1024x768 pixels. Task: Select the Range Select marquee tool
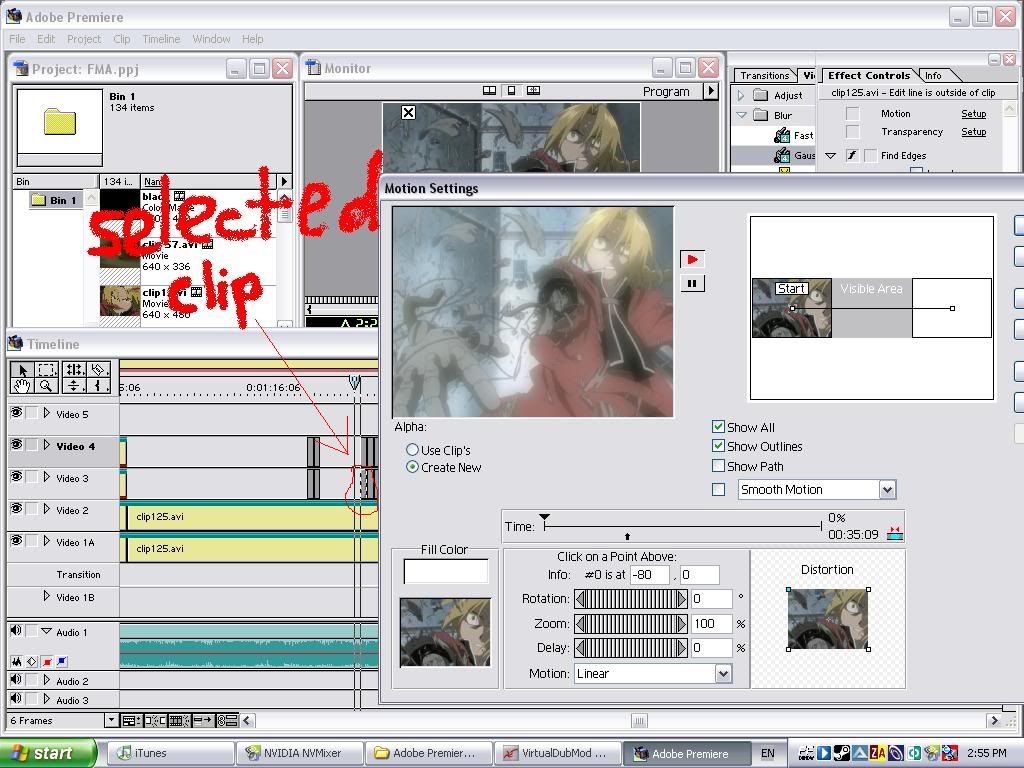click(46, 370)
